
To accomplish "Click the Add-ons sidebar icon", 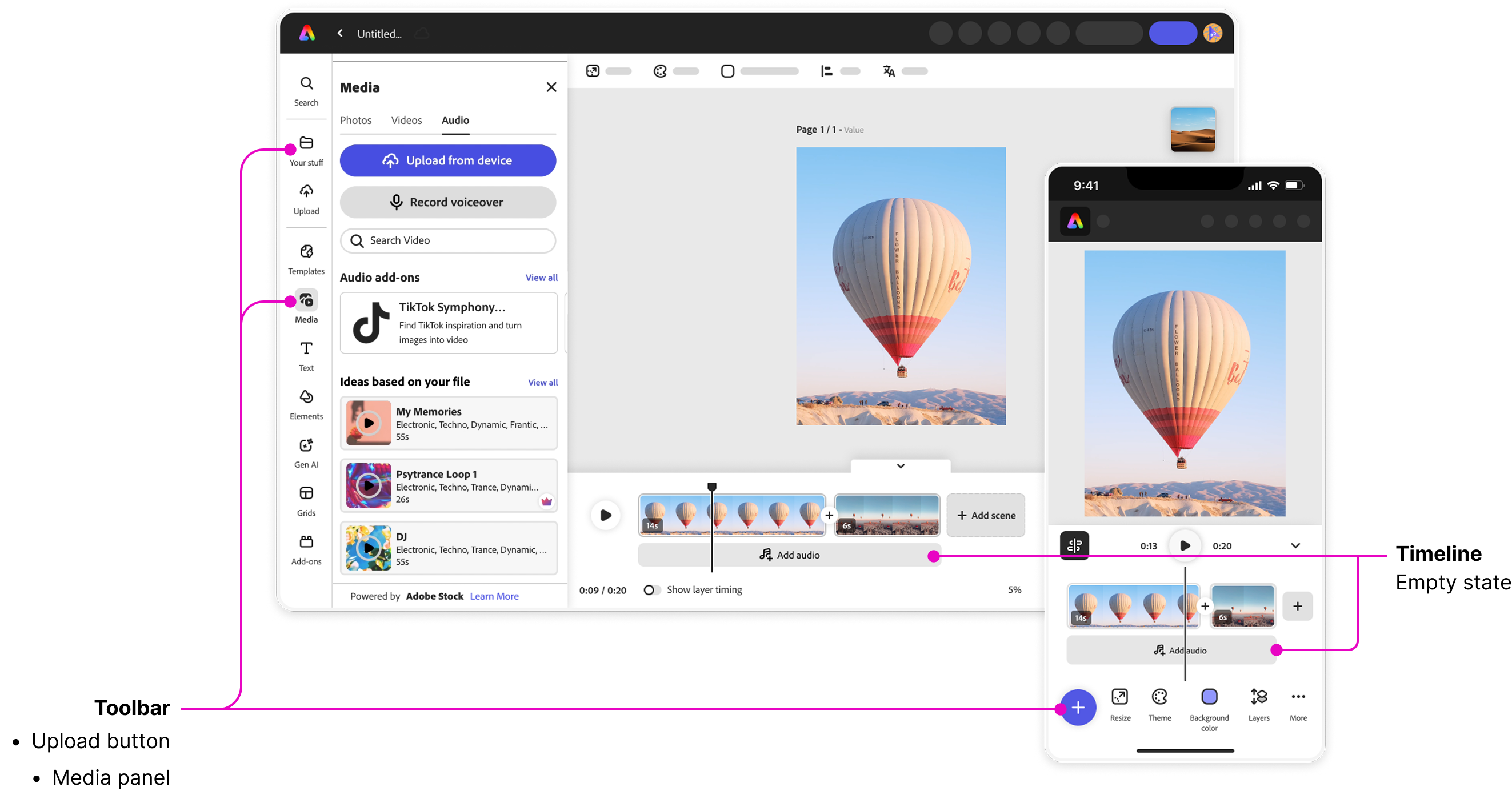I will (306, 549).
